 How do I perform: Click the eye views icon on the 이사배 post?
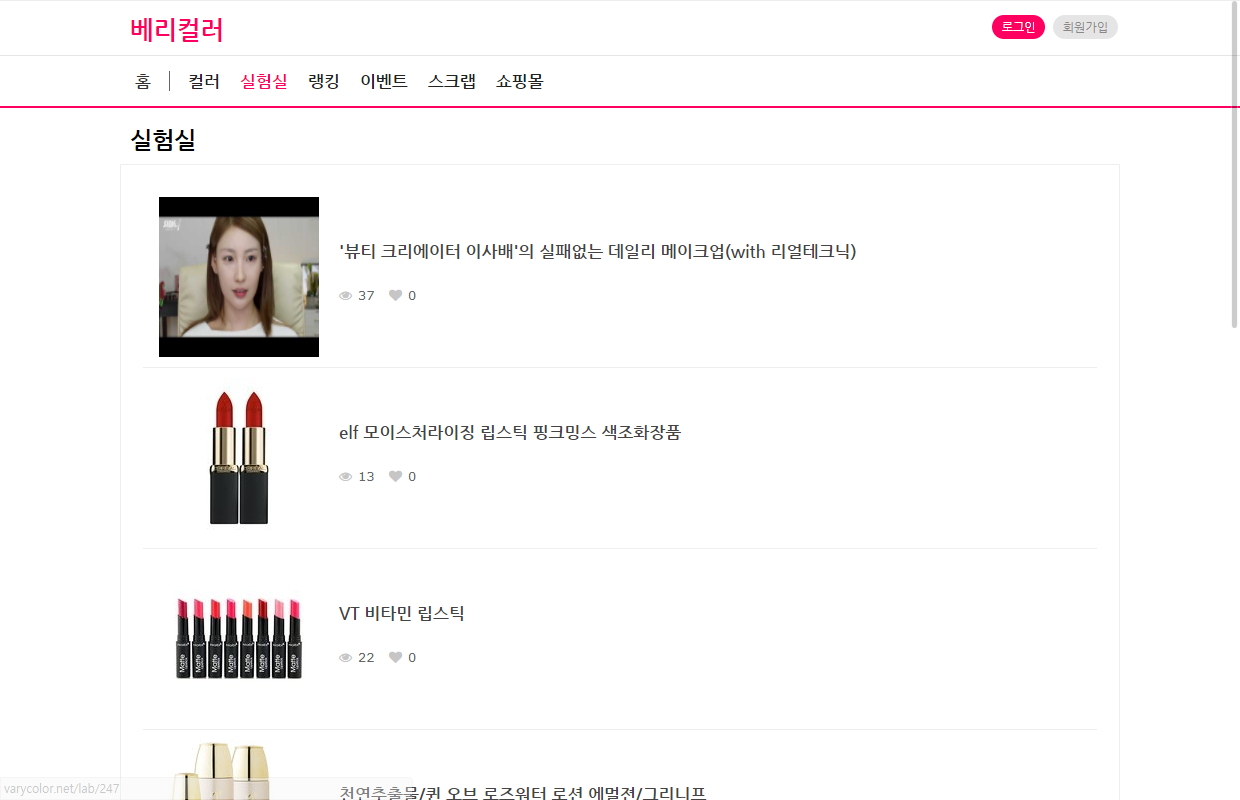click(x=346, y=296)
